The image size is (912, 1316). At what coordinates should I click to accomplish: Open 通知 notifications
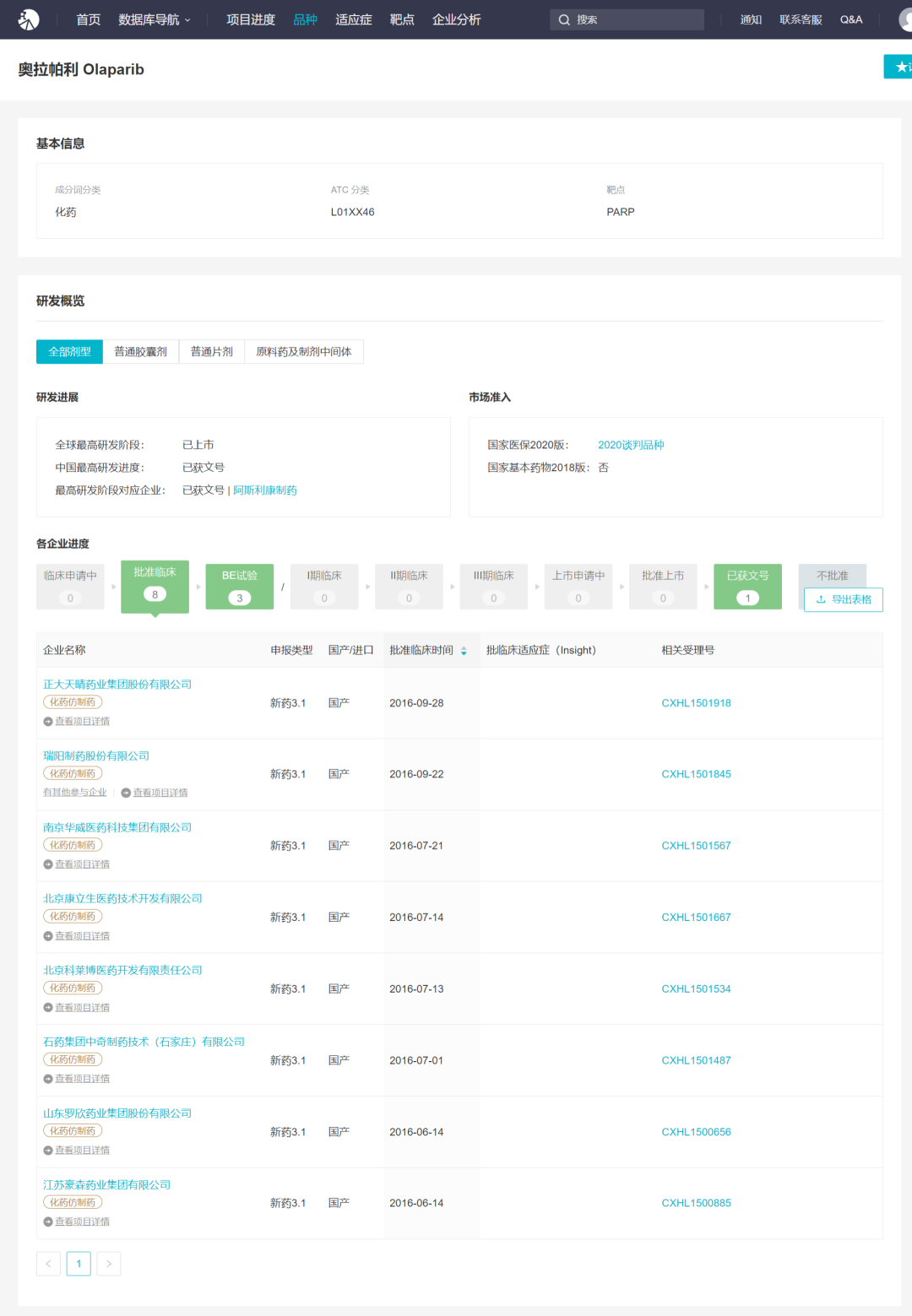(751, 19)
